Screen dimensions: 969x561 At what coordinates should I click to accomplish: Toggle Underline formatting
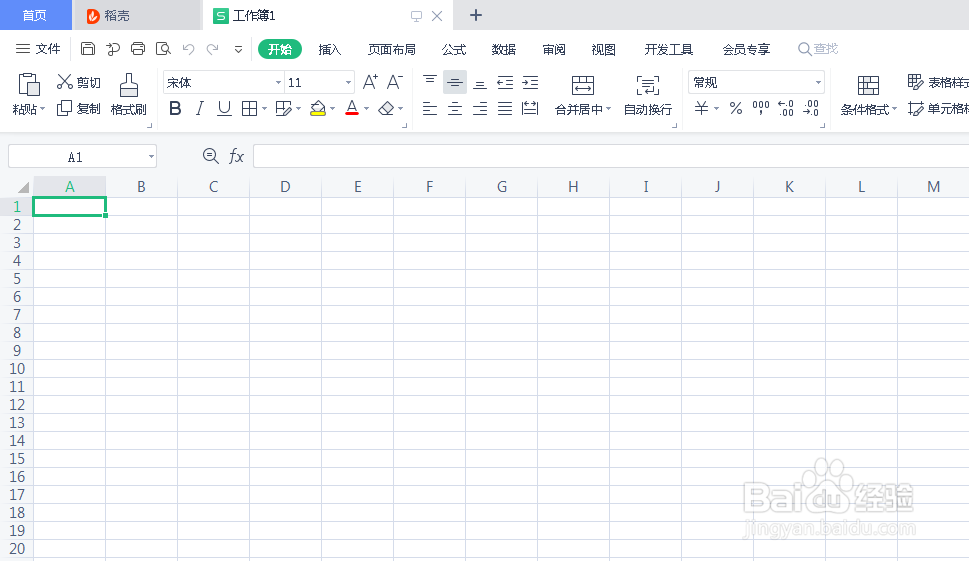(224, 109)
